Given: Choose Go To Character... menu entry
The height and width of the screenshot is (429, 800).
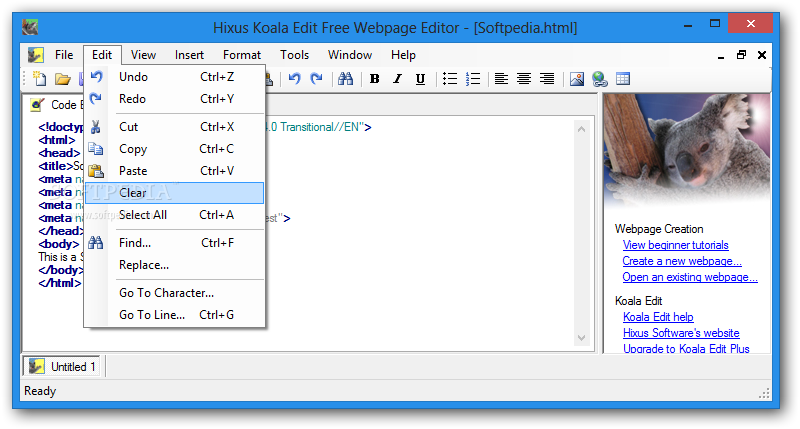Looking at the screenshot, I should click(x=174, y=293).
